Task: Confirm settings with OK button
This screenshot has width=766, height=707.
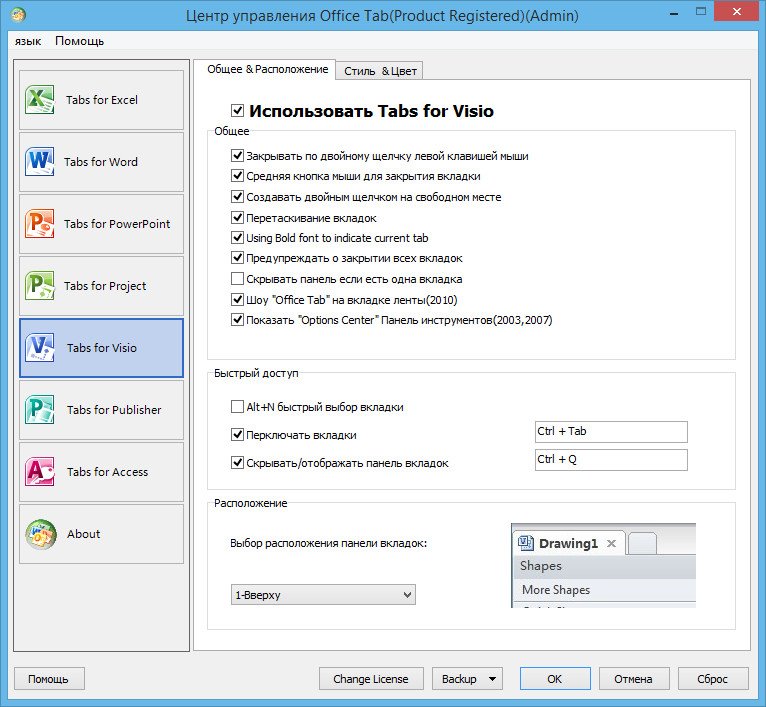Action: tap(555, 679)
